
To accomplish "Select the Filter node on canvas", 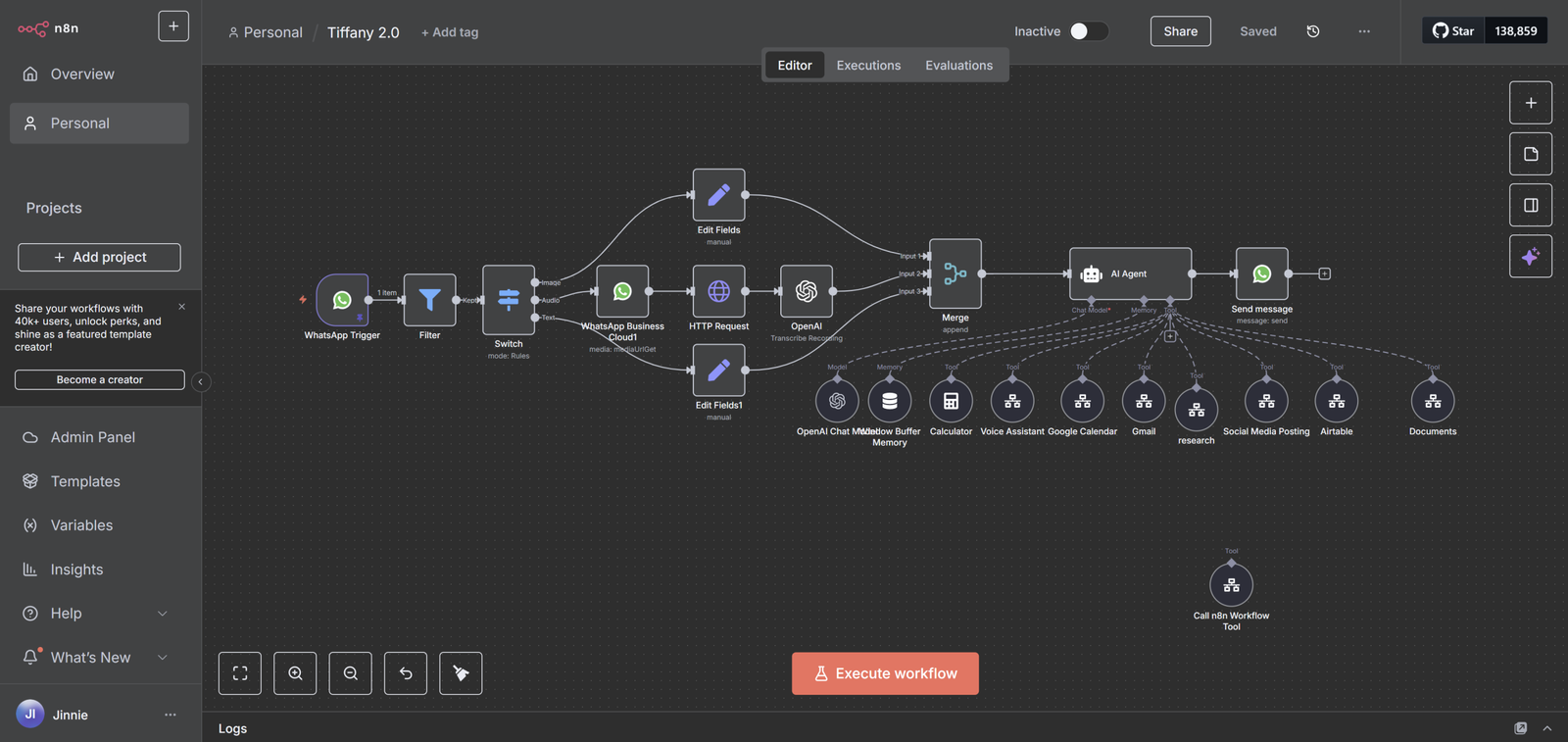I will [429, 300].
